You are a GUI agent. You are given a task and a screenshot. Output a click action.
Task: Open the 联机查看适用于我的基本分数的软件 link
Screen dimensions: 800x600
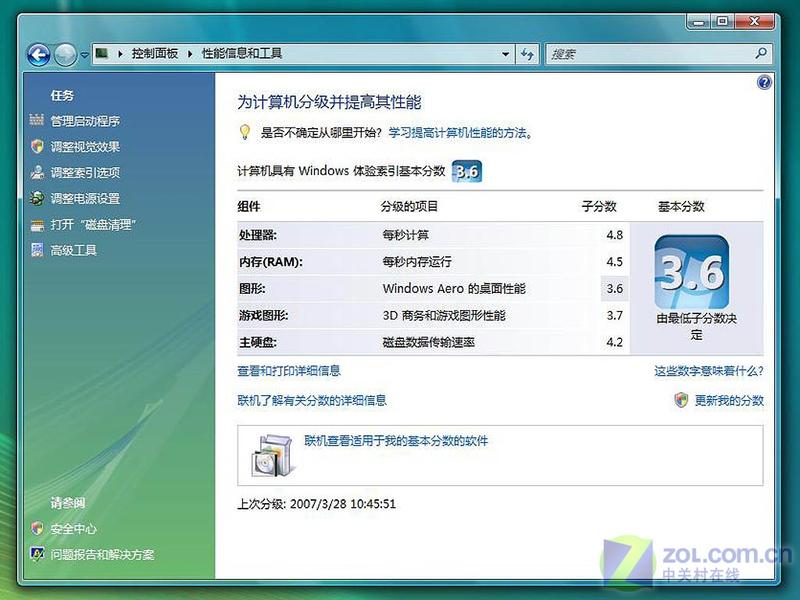tap(396, 441)
